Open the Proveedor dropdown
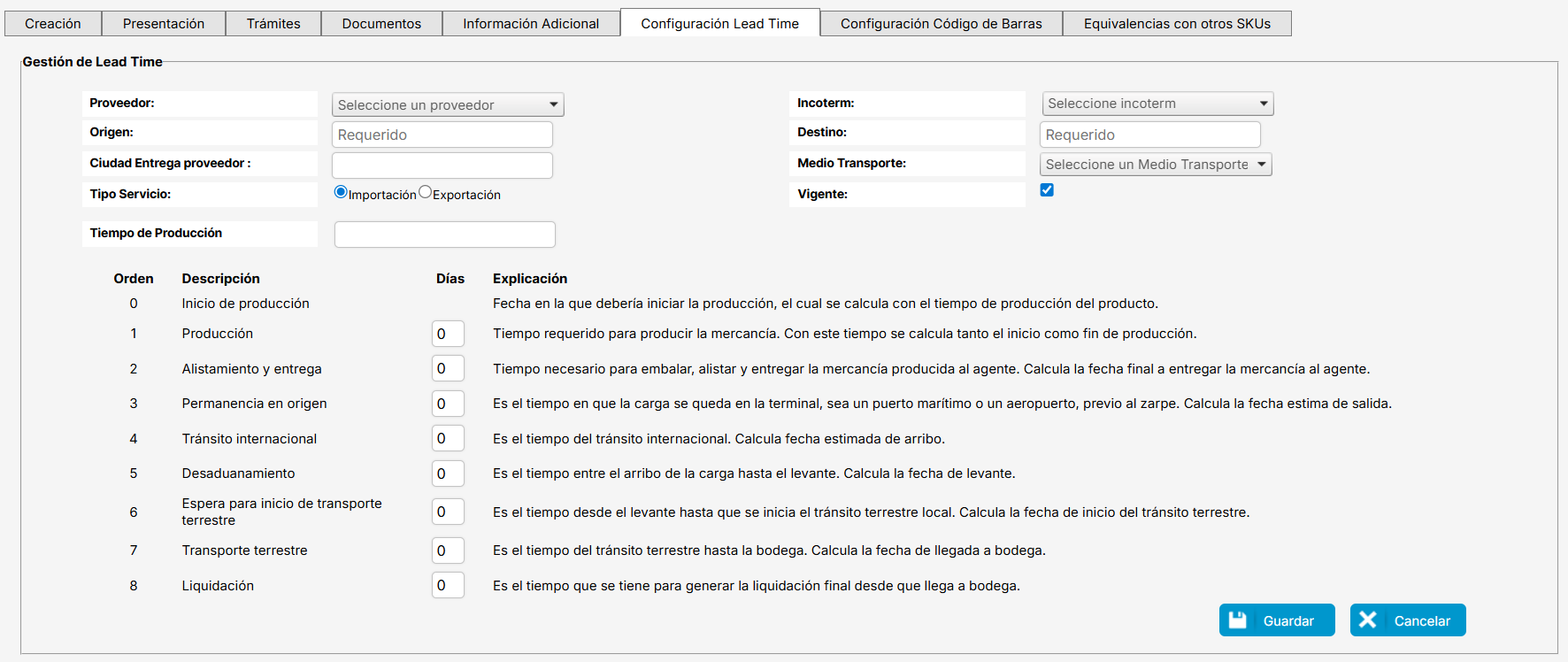The image size is (1568, 662). [447, 104]
